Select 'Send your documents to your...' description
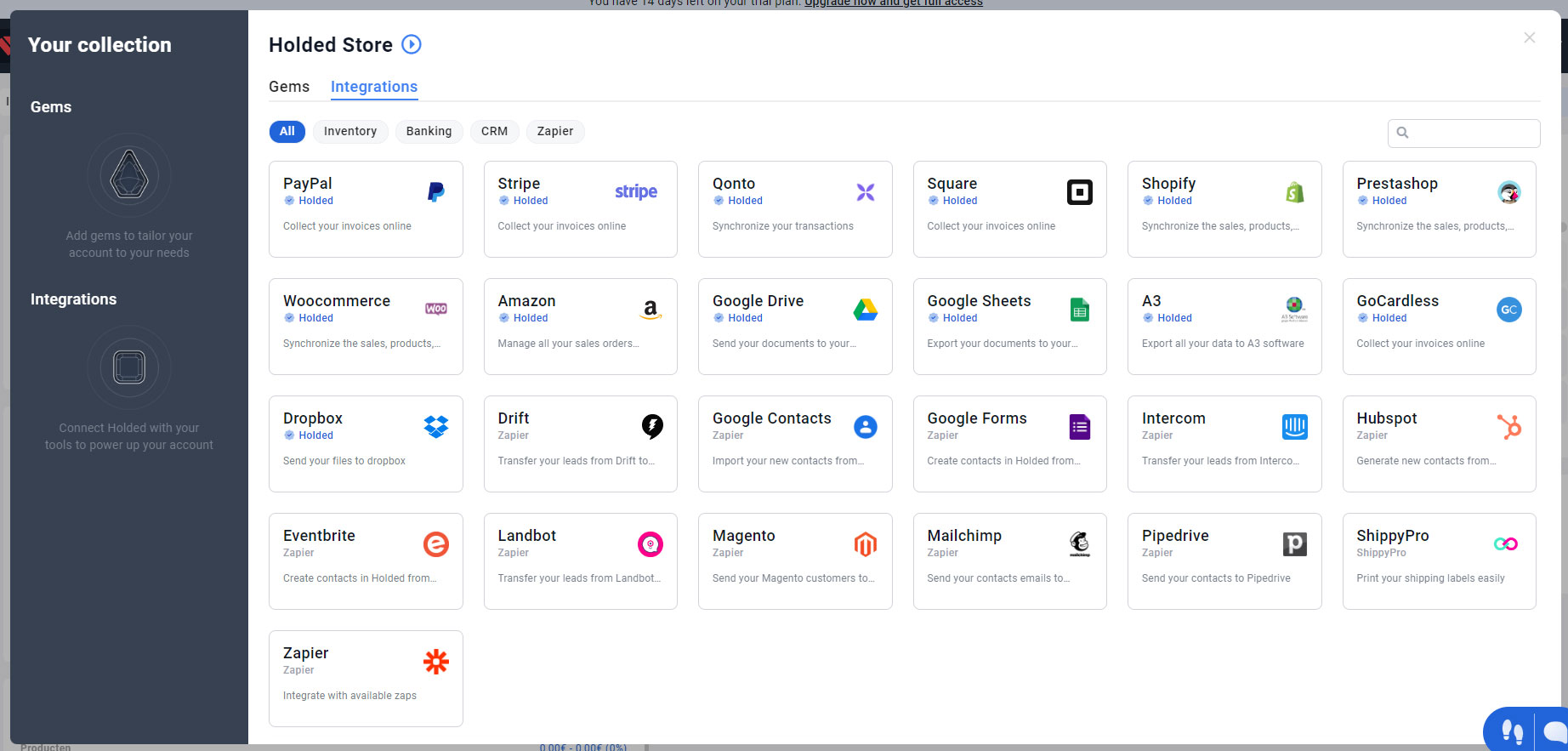1568x751 pixels. pyautogui.click(x=784, y=344)
